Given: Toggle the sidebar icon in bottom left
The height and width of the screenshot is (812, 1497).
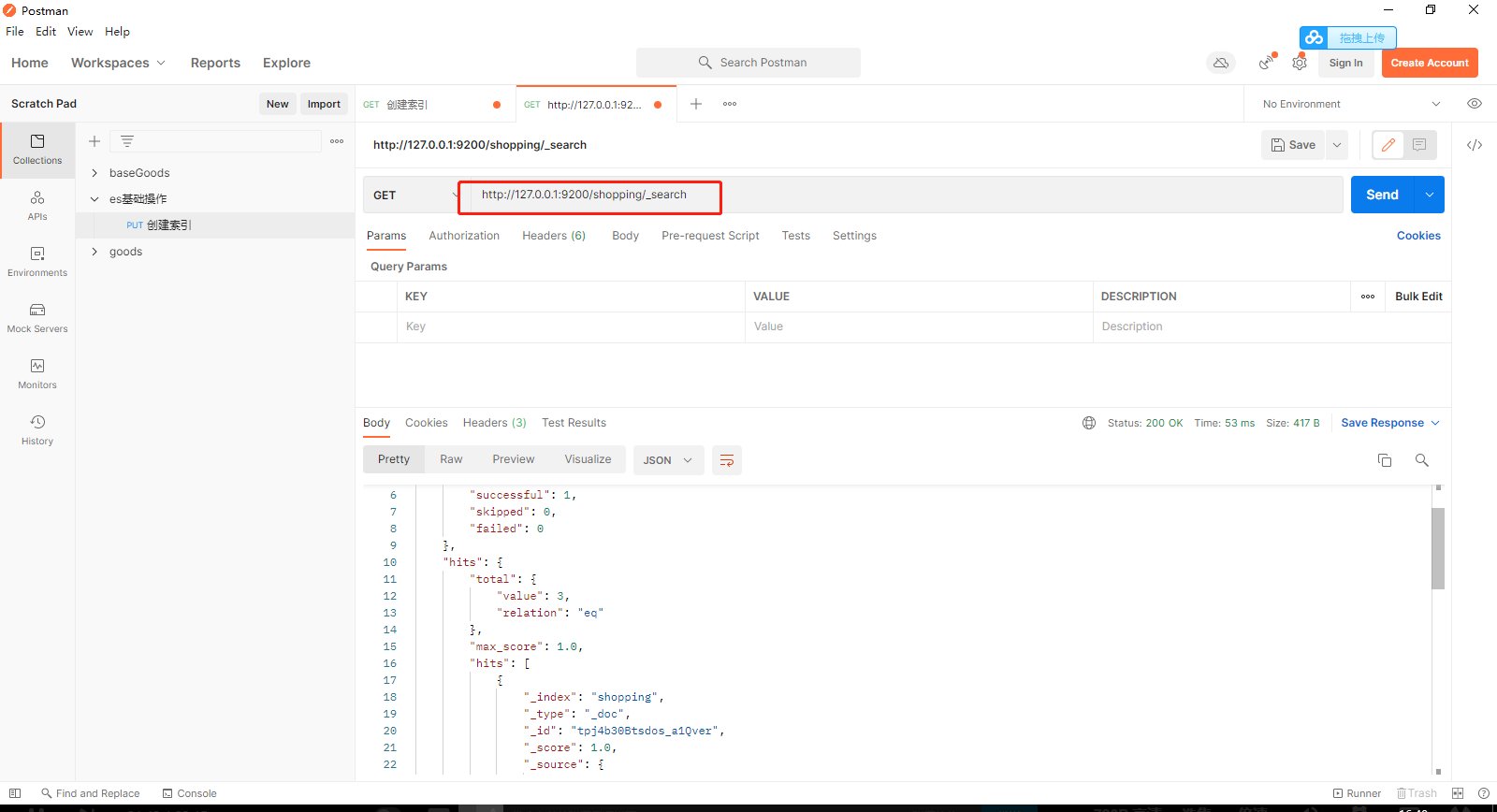Looking at the screenshot, I should [x=15, y=793].
